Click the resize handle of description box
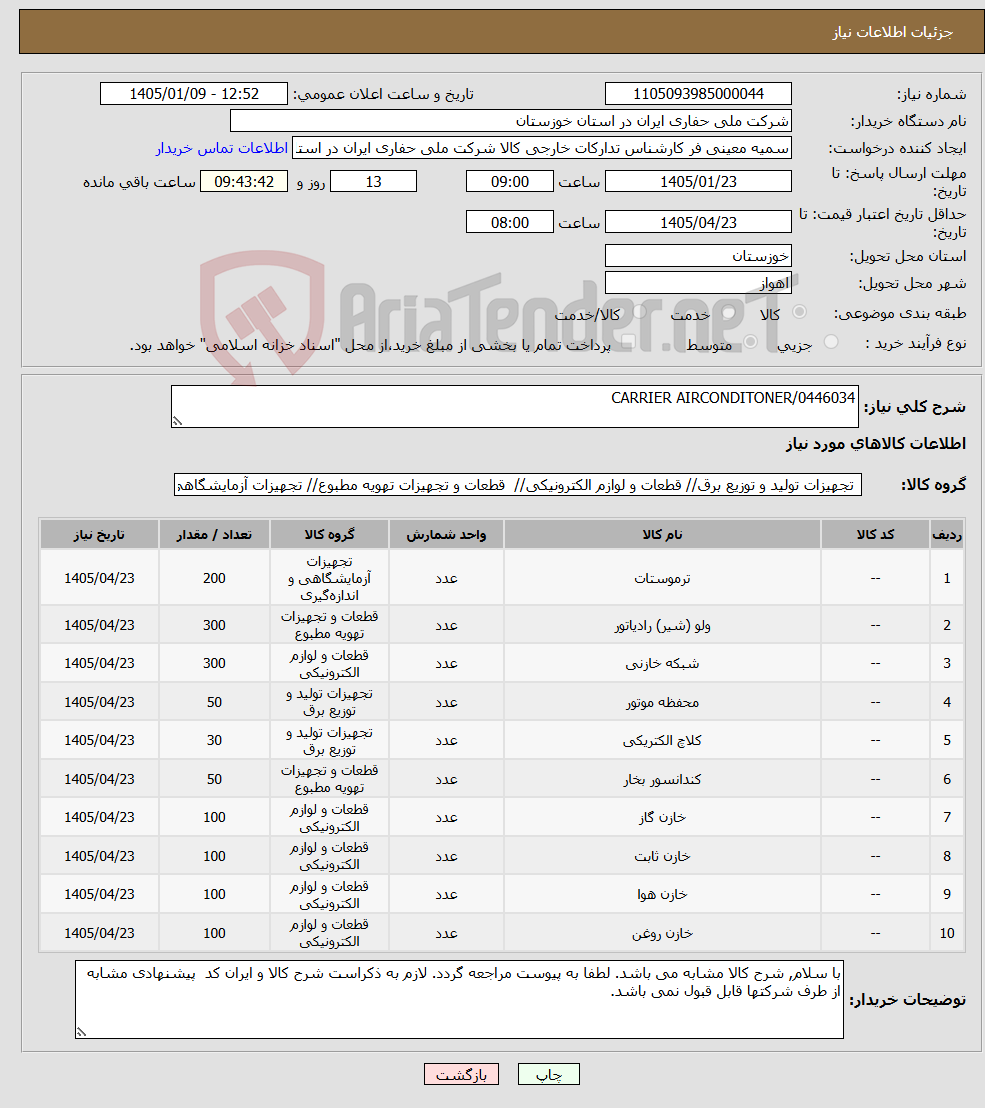 coord(177,421)
